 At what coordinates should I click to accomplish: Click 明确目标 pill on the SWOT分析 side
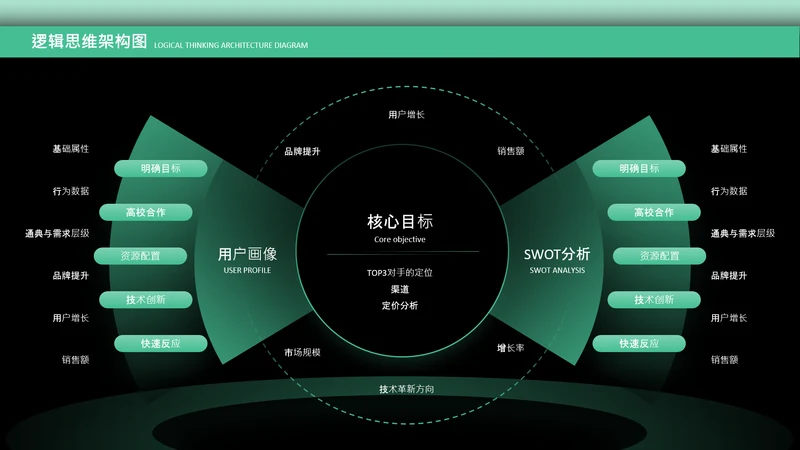(639, 168)
